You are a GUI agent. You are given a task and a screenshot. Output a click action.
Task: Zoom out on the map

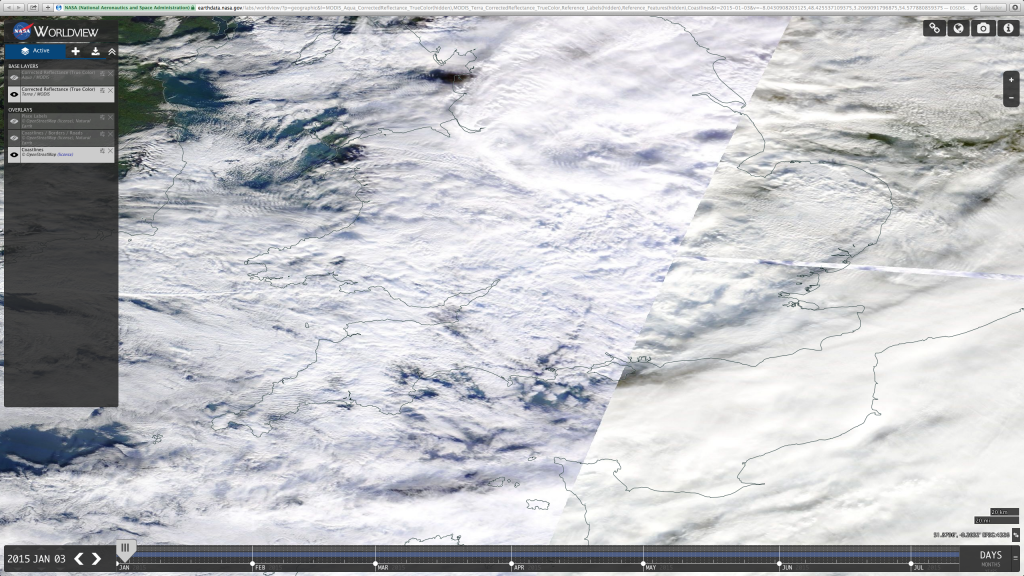(1011, 97)
